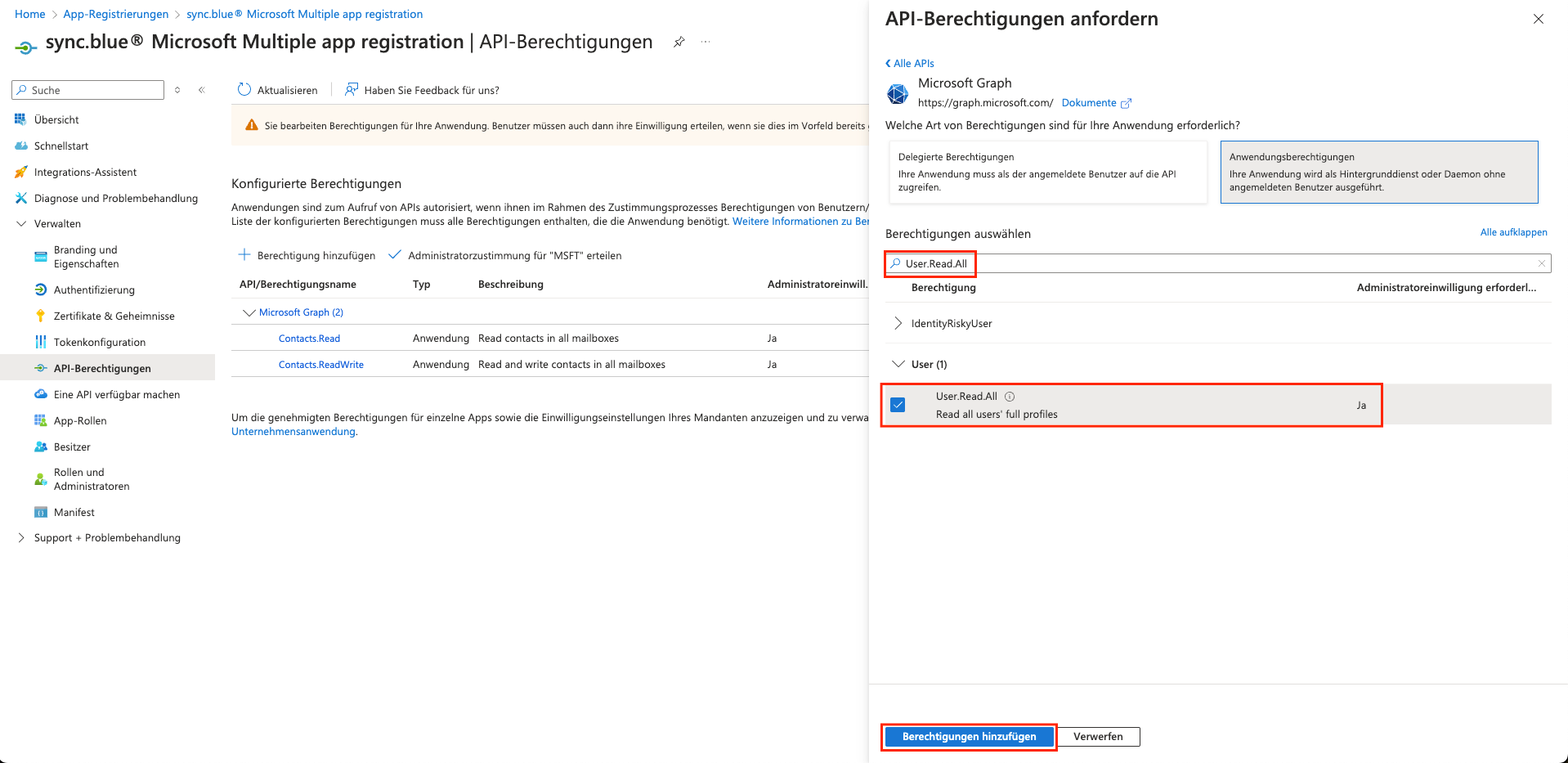
Task: Select Anwendungsberechtigungen option card
Action: point(1378,172)
